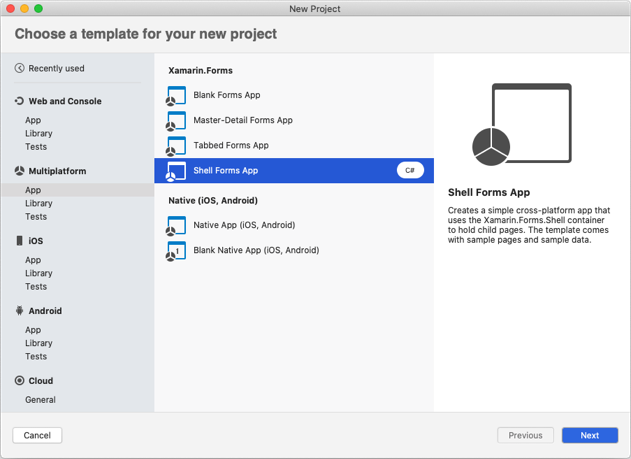Choose Tests under Multiplatform

36,217
